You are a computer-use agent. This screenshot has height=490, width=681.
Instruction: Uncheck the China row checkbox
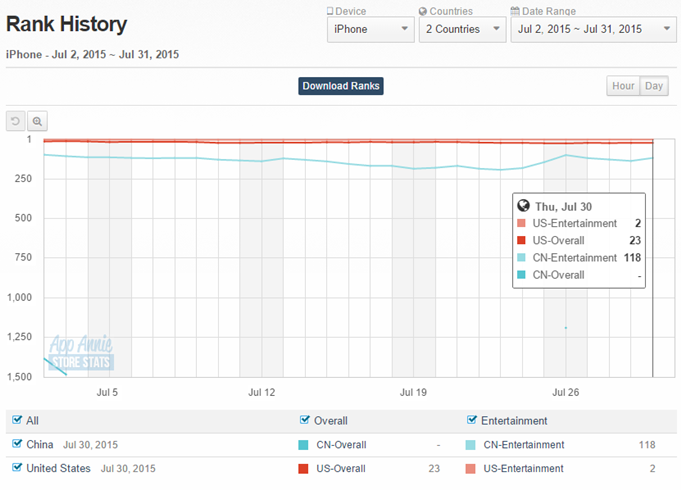[x=17, y=444]
